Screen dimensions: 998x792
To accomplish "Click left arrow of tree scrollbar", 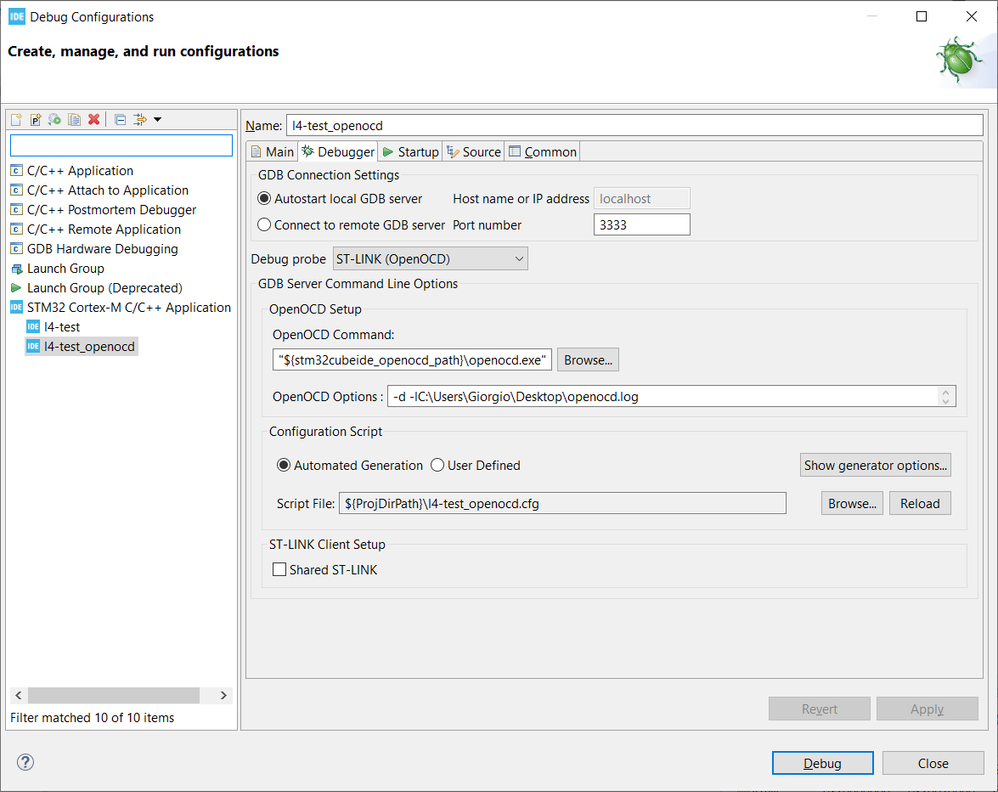I will pos(18,695).
